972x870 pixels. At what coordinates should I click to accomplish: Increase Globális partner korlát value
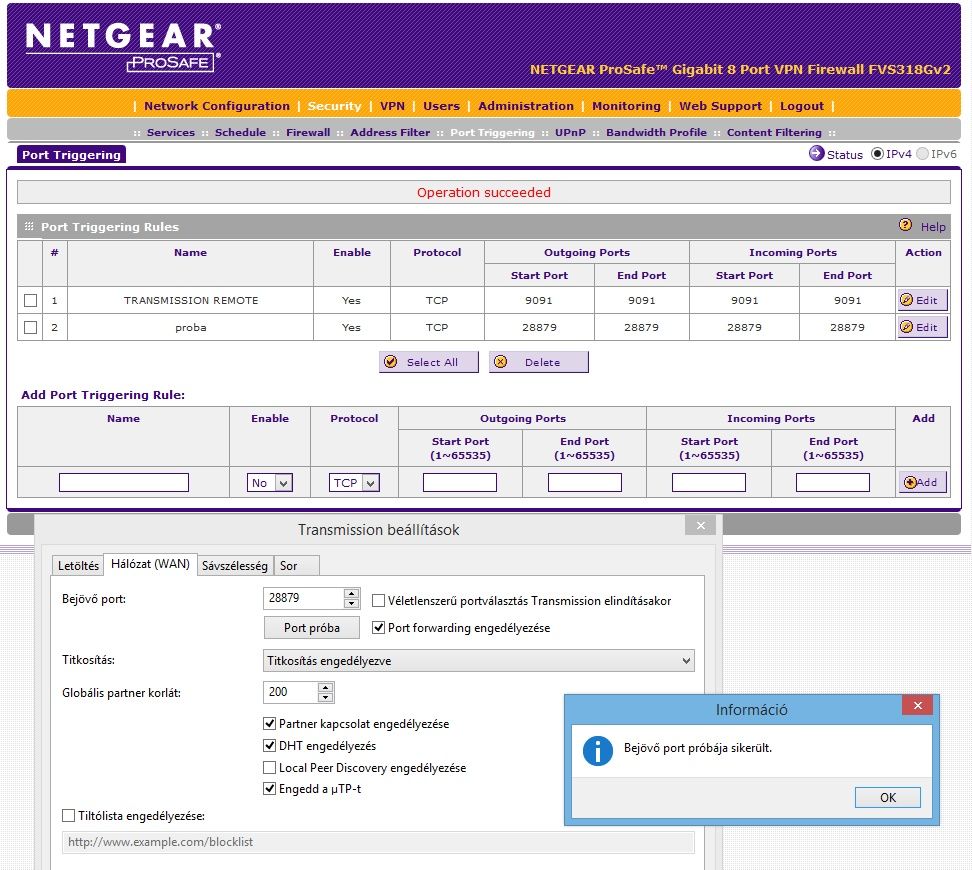[x=325, y=687]
